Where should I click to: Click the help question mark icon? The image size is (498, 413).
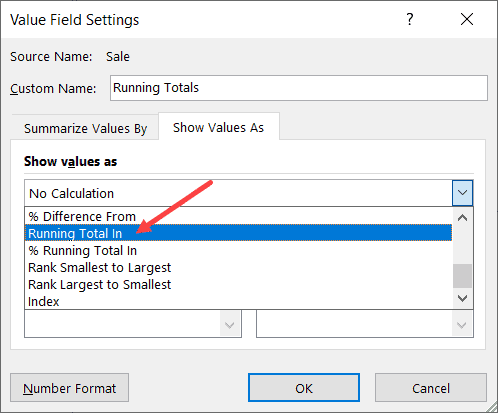(x=410, y=19)
